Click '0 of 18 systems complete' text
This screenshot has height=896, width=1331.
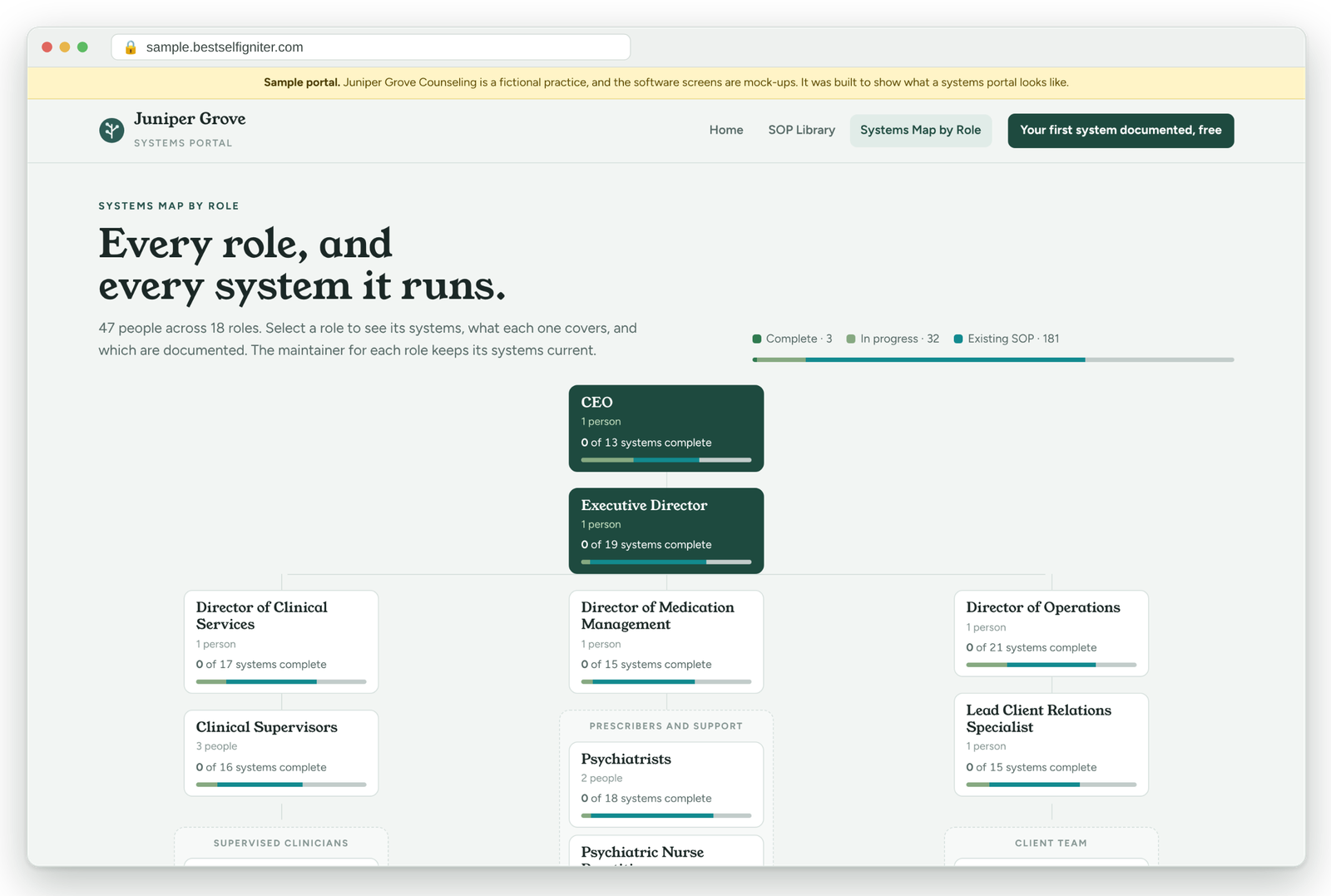coord(646,798)
